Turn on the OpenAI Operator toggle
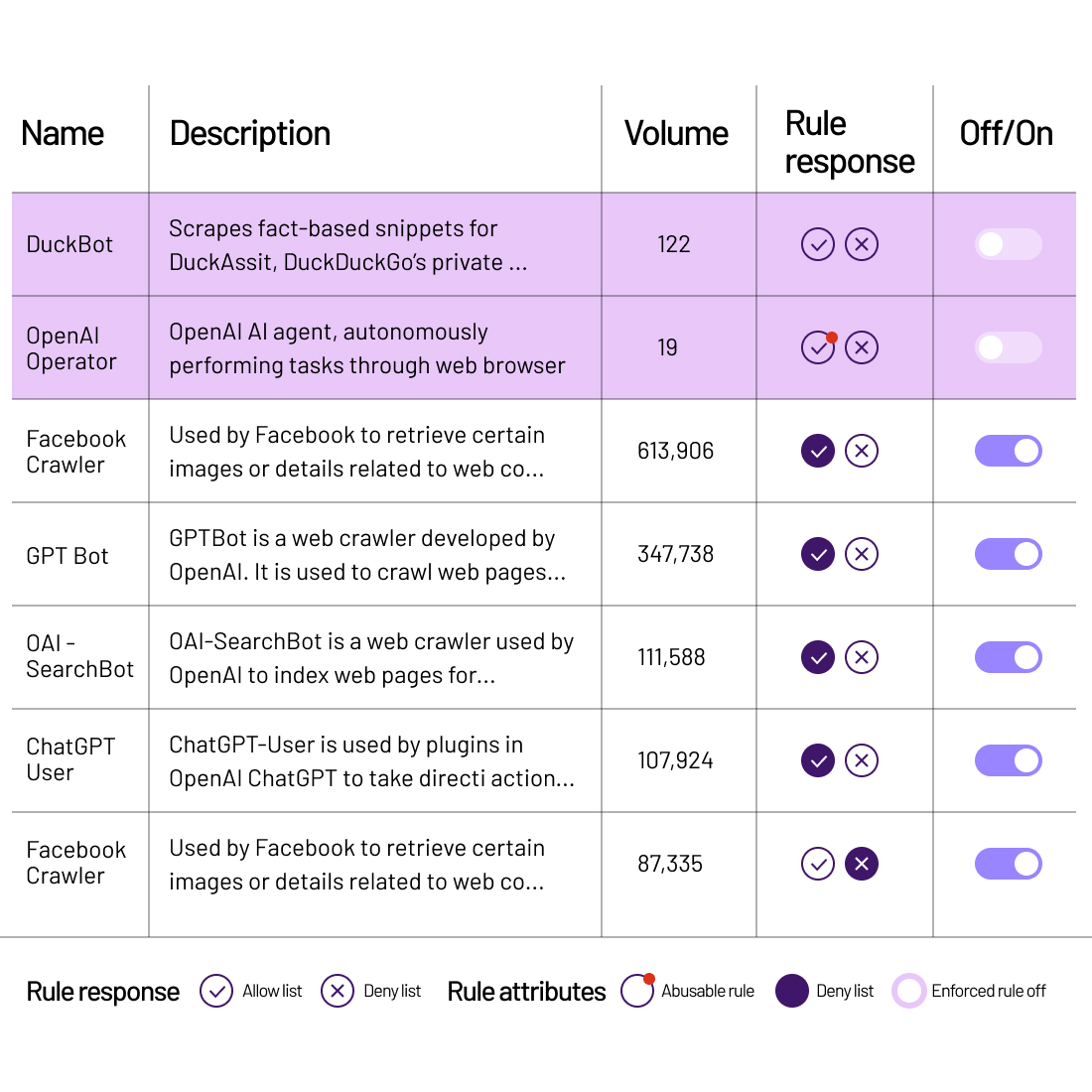 click(x=1008, y=347)
